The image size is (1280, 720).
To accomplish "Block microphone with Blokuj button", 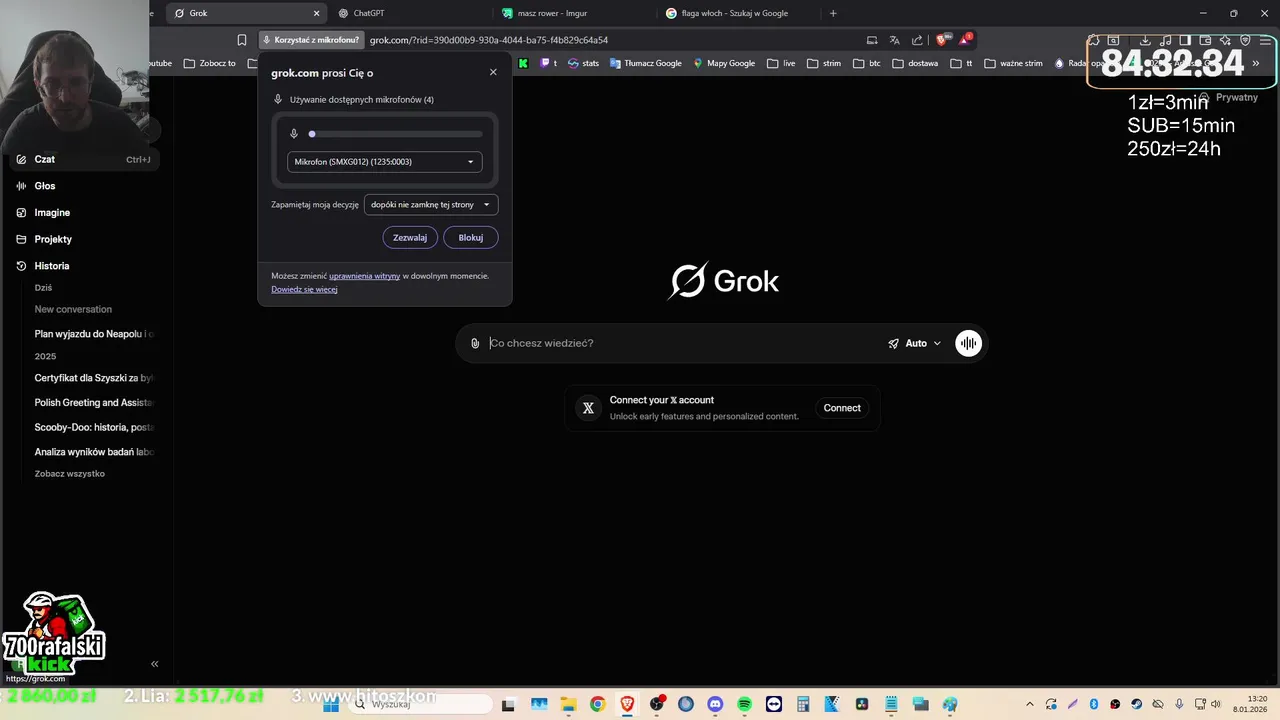I will 471,237.
